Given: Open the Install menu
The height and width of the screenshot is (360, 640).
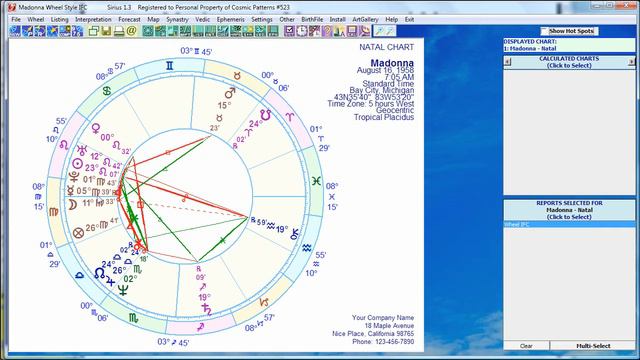Looking at the screenshot, I should coord(337,19).
